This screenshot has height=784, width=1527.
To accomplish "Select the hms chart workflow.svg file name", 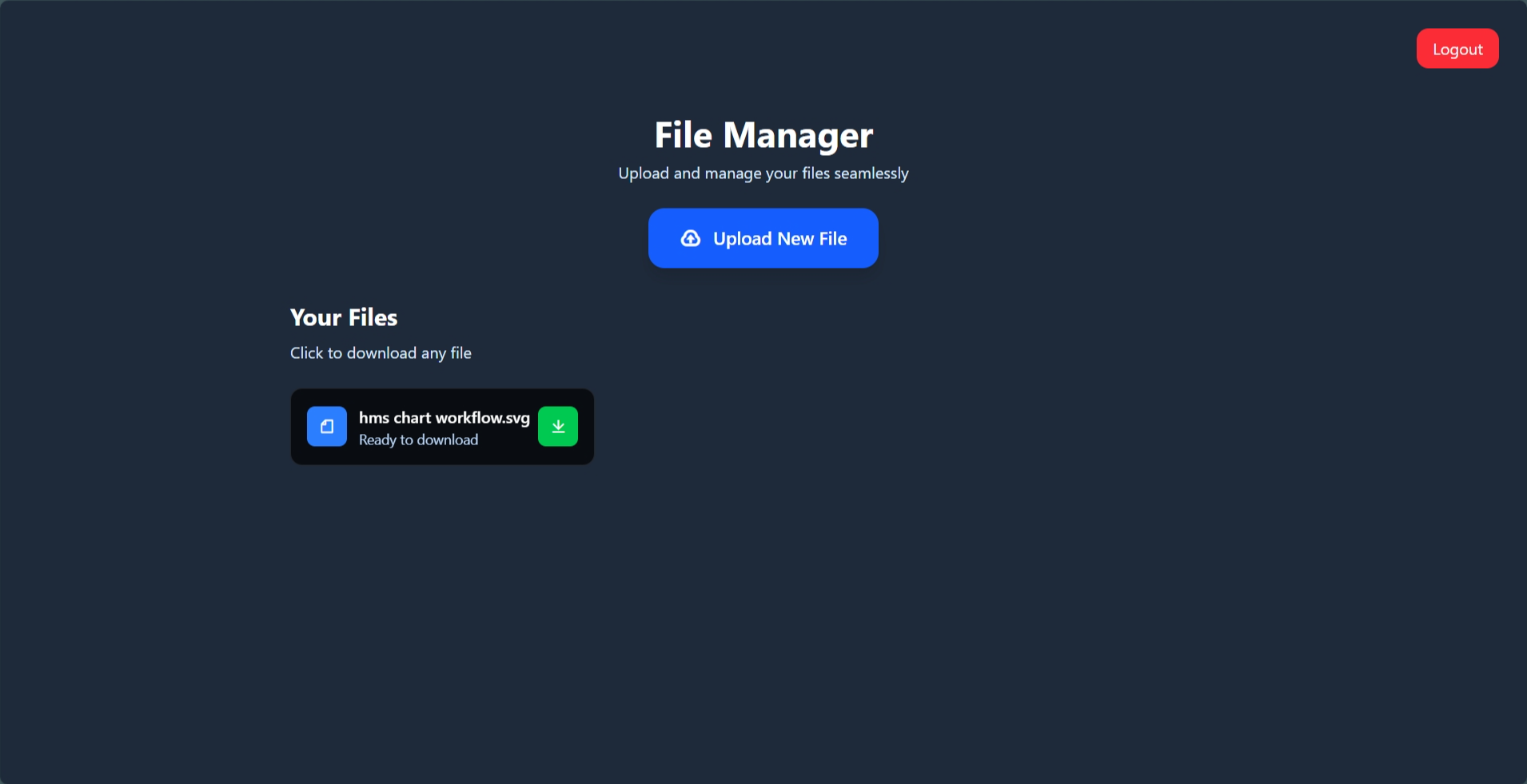I will click(x=444, y=418).
